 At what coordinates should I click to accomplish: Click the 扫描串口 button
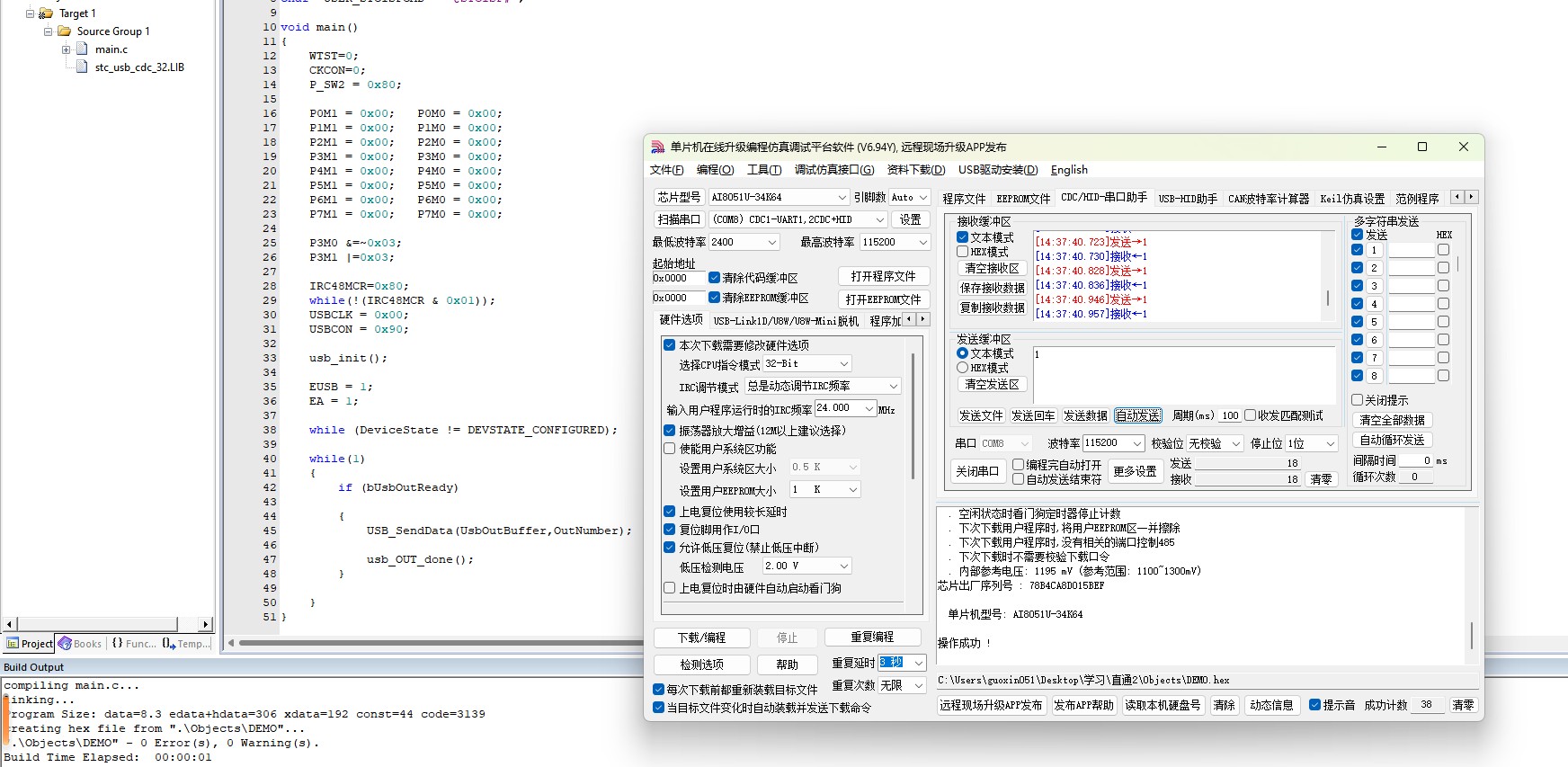coord(679,219)
